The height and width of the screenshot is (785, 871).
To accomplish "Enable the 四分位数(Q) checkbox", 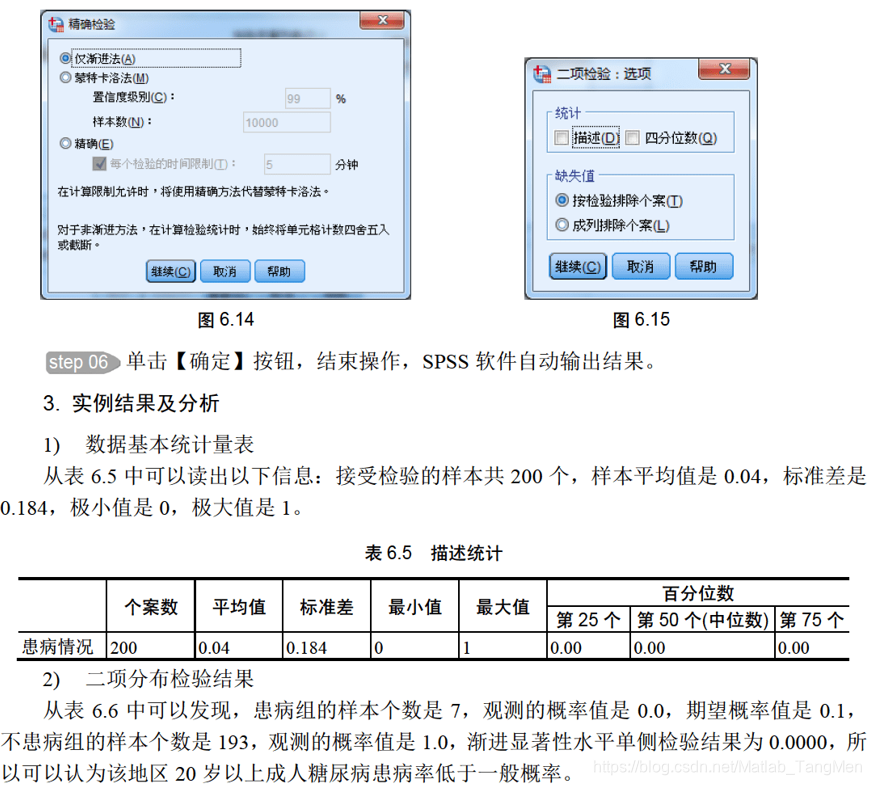I will (x=632, y=137).
